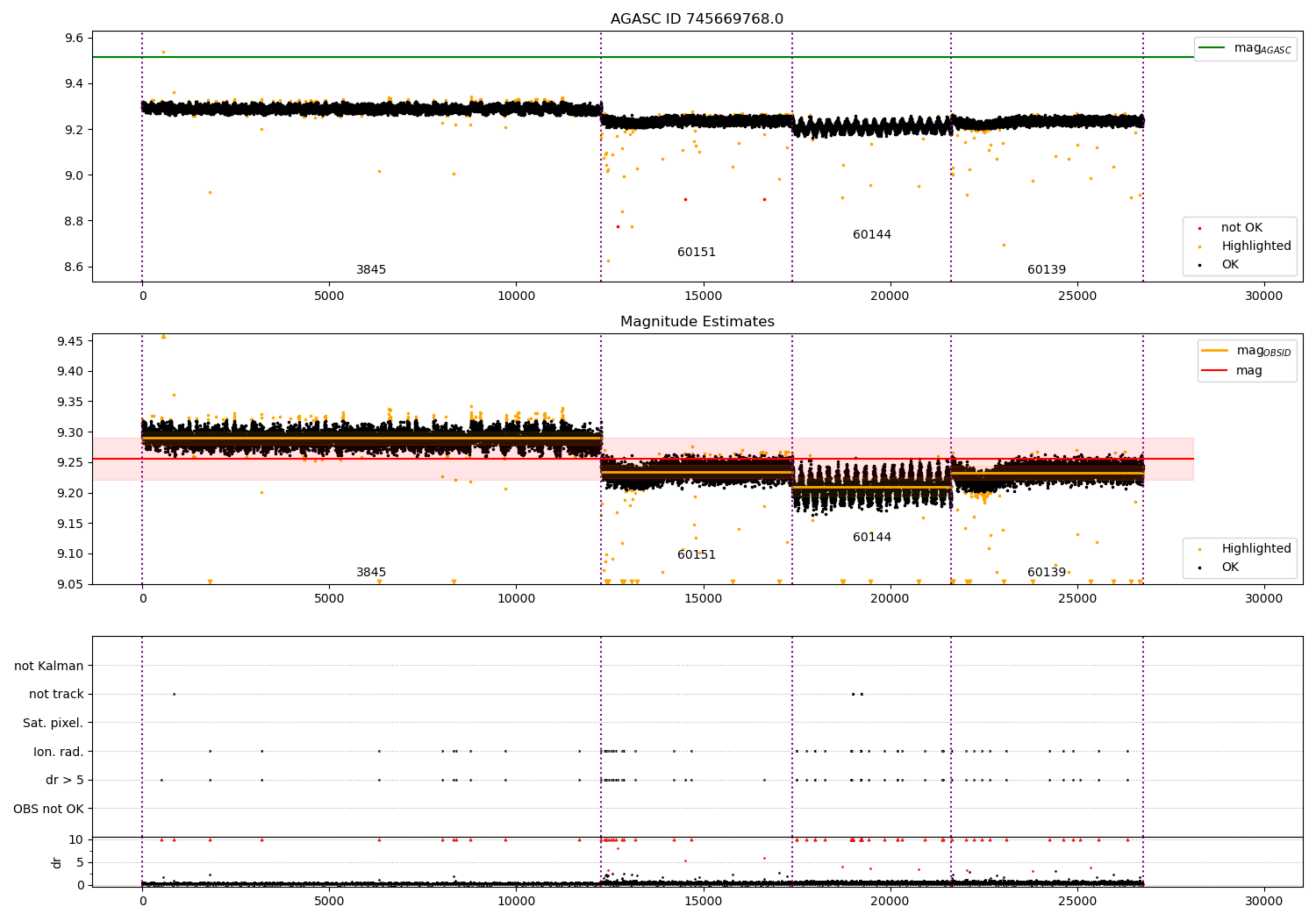Click the obsid label 3845 in the middle plot

coord(371,573)
